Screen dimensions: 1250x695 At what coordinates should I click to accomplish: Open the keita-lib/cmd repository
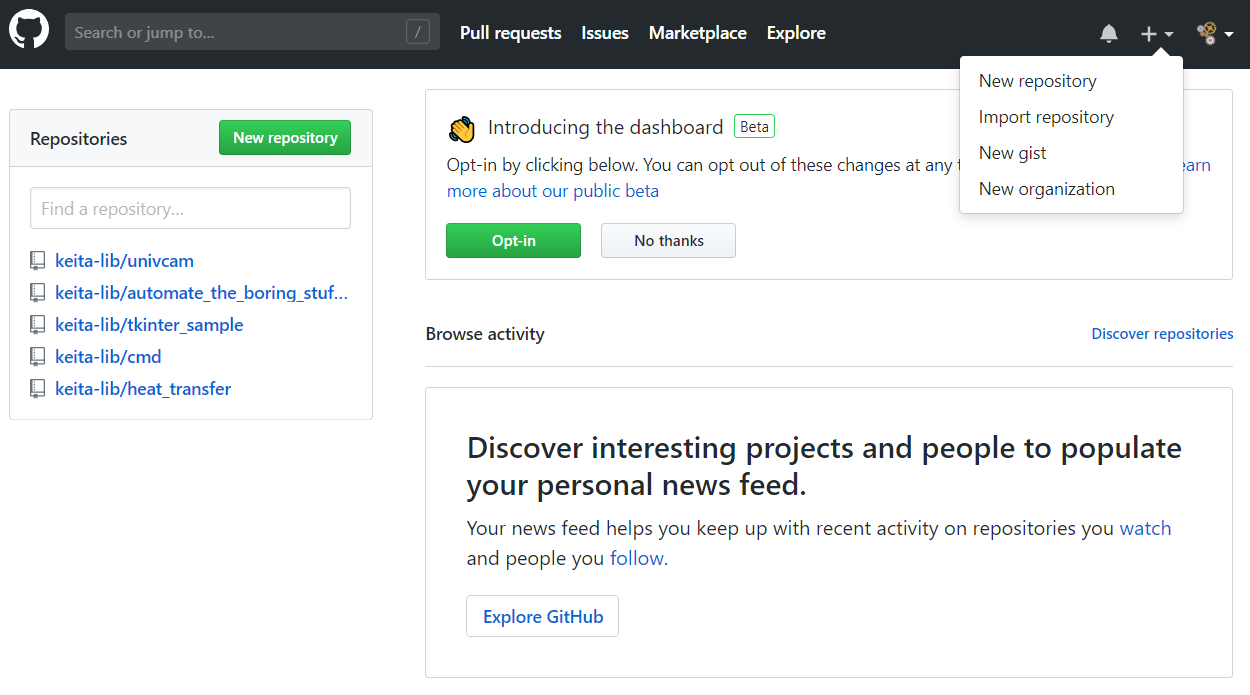[x=108, y=357]
